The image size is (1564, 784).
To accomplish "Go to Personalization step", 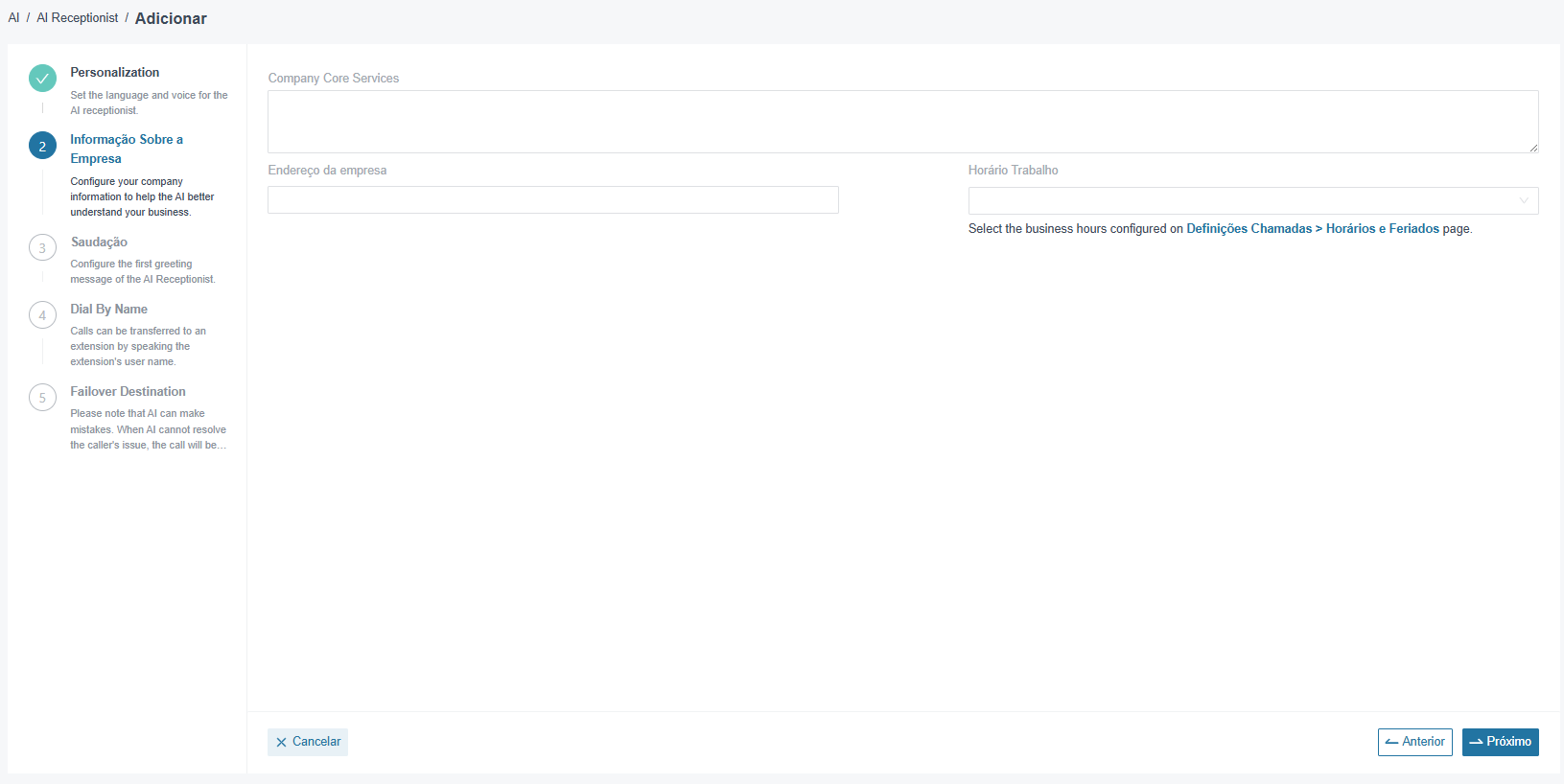I will (x=115, y=73).
